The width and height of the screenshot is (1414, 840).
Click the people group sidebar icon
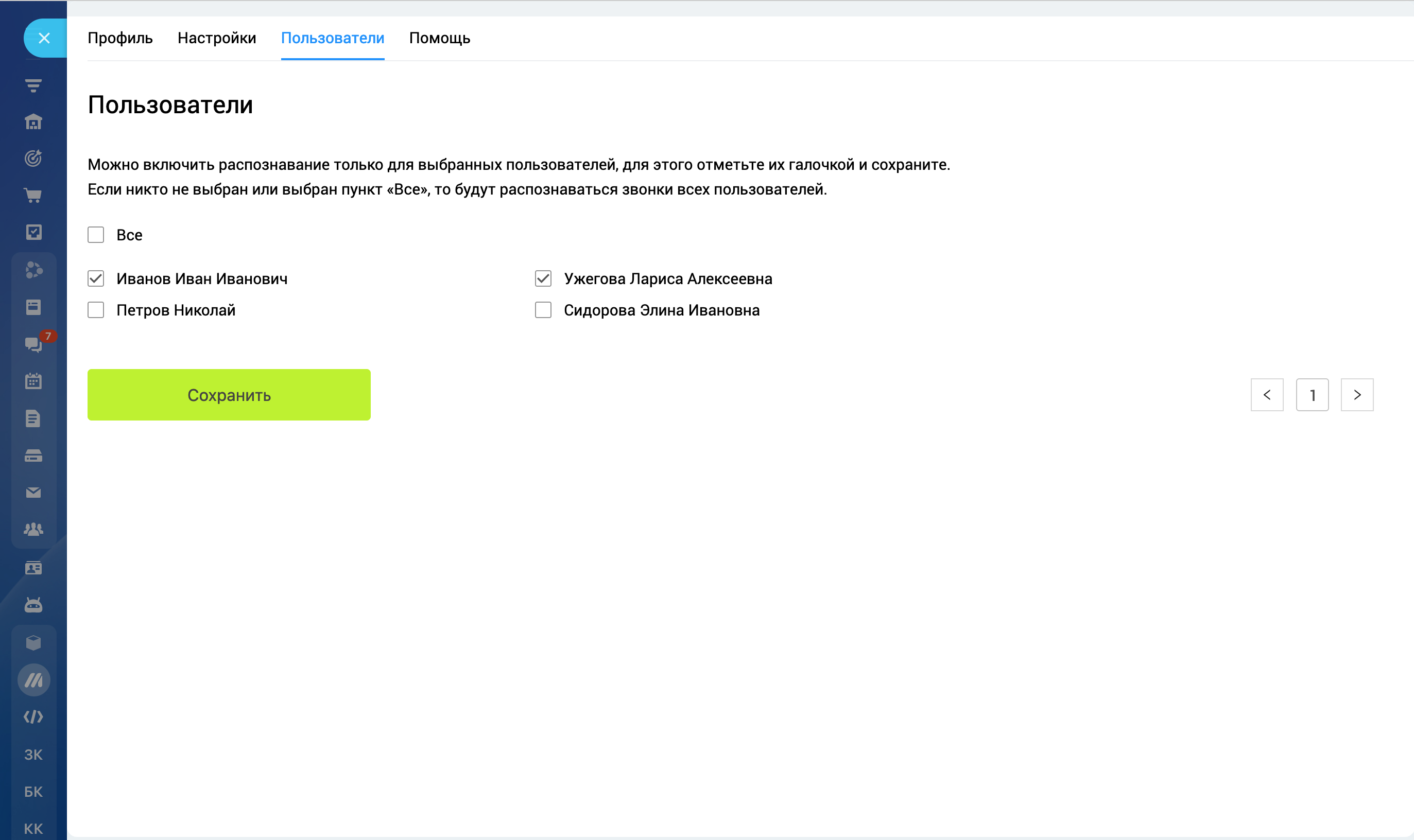coord(33,529)
